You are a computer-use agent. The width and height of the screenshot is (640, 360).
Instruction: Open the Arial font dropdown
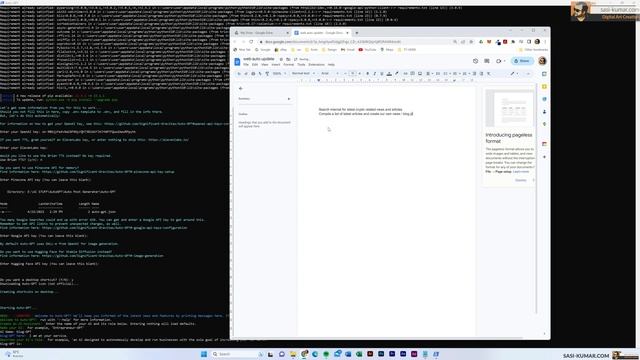pyautogui.click(x=330, y=73)
